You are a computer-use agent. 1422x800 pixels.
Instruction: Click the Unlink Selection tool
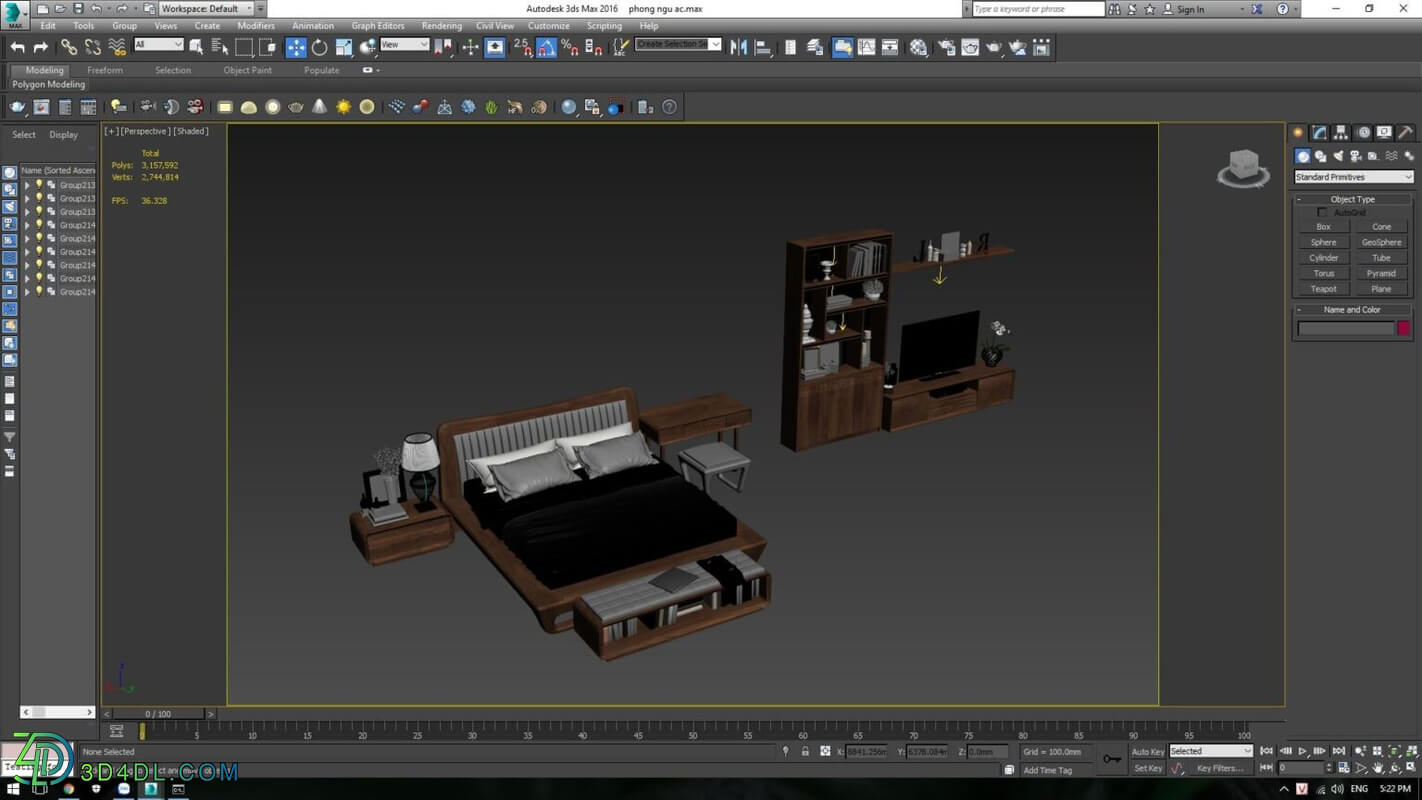(92, 47)
